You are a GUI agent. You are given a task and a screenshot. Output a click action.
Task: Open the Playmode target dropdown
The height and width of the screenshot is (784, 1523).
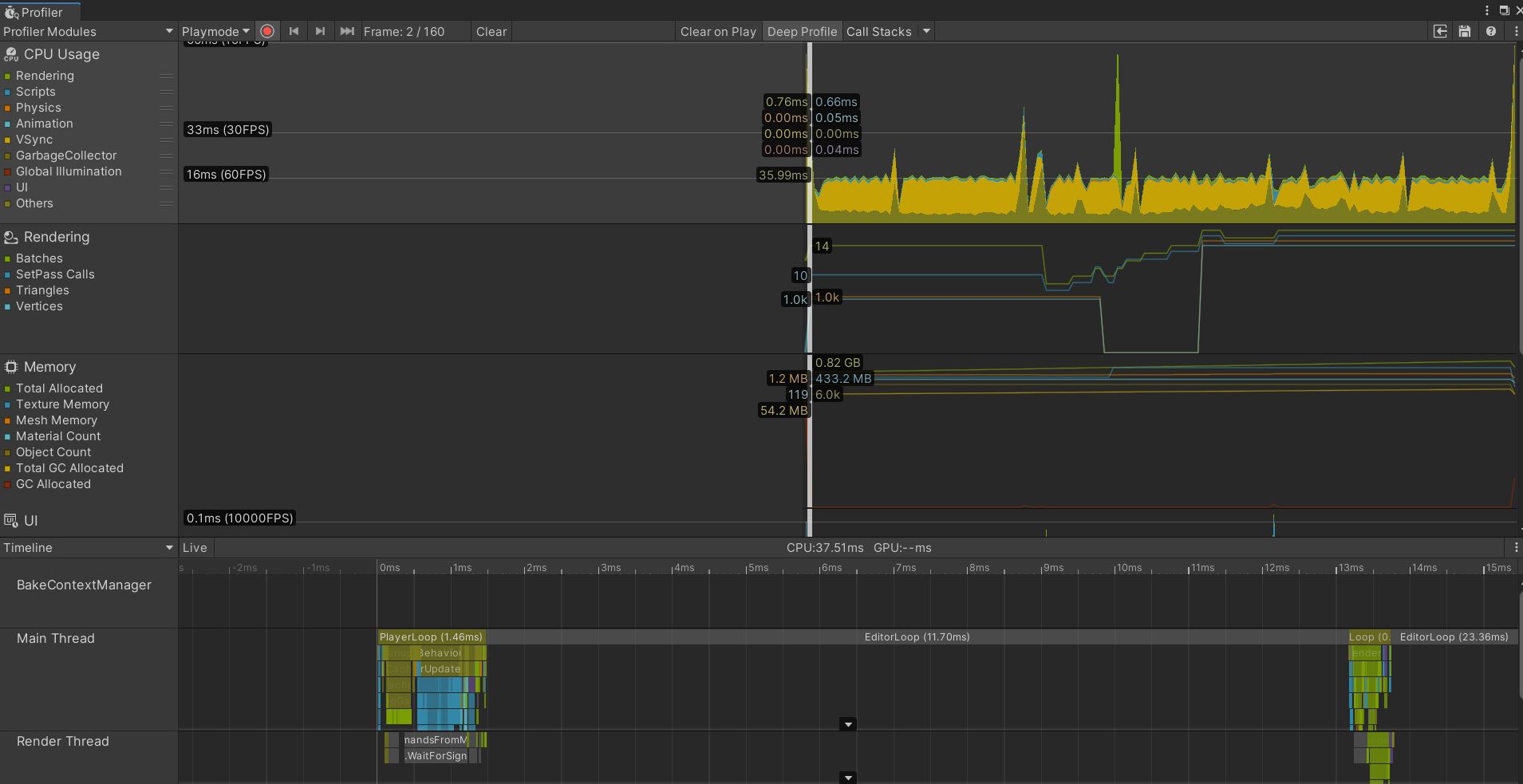pos(215,31)
